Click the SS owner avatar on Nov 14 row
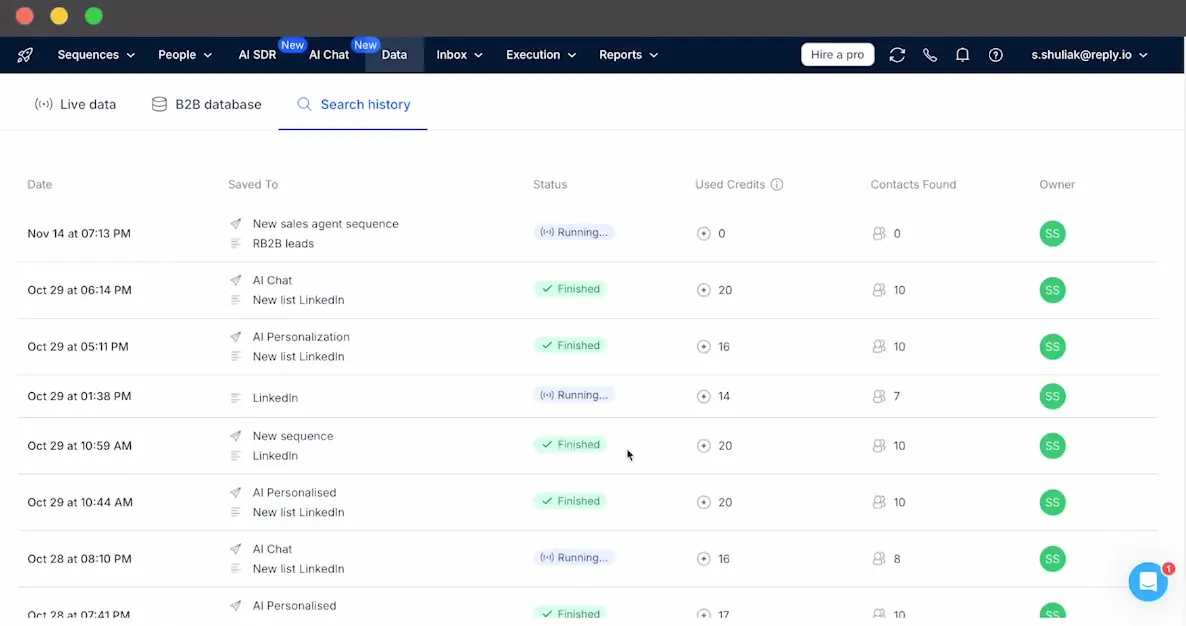The height and width of the screenshot is (626, 1186). point(1052,233)
